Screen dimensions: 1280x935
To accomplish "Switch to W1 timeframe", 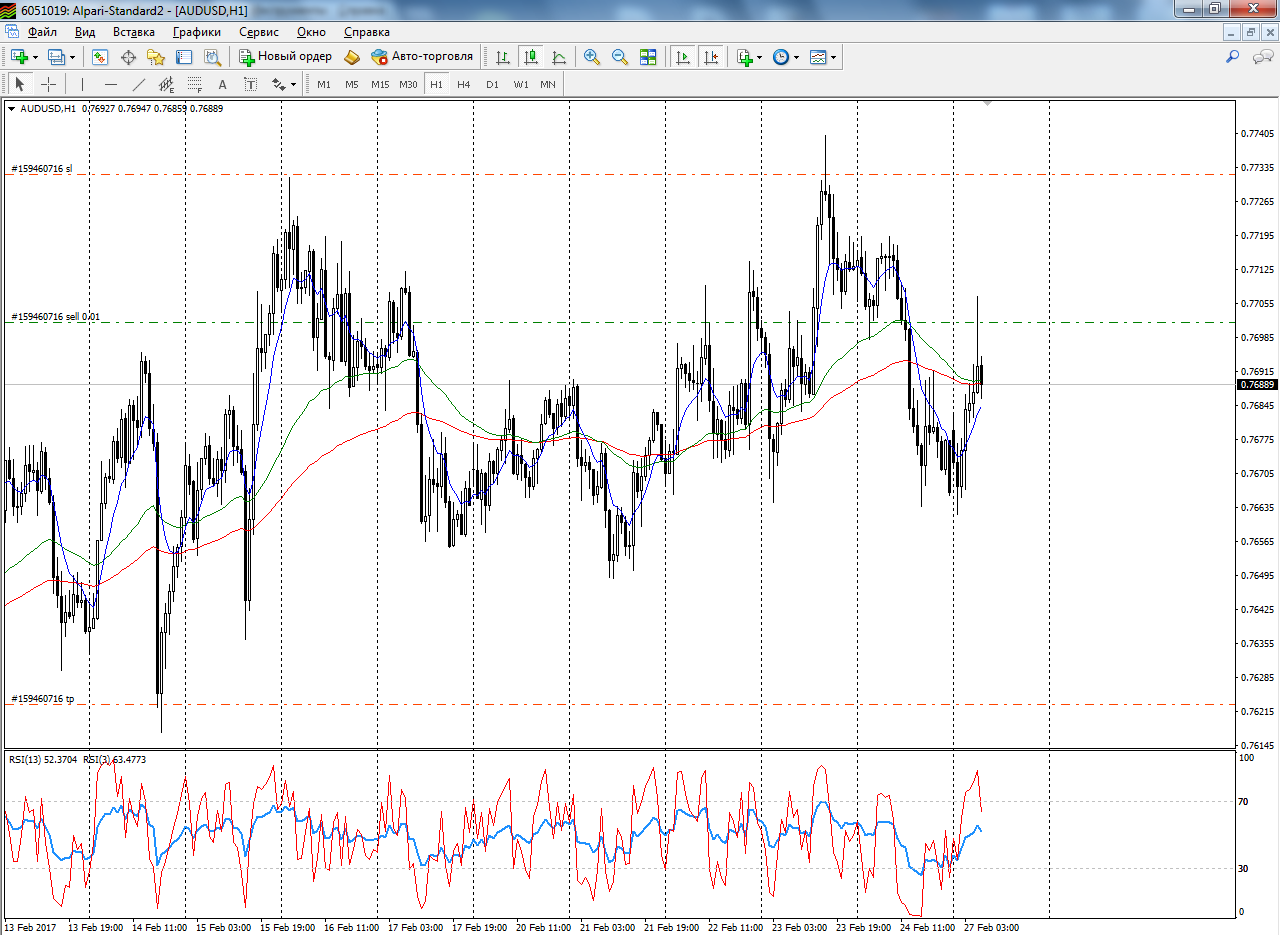I will click(x=521, y=84).
